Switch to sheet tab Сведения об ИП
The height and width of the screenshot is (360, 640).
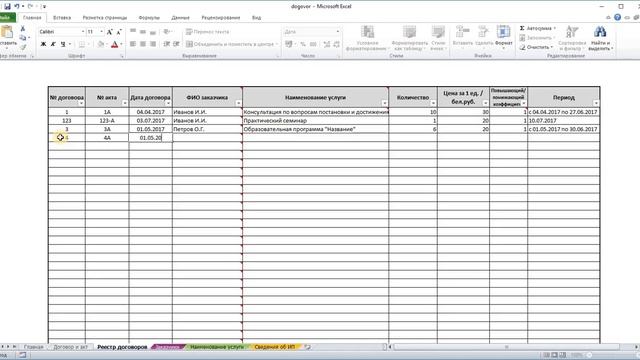[274, 347]
